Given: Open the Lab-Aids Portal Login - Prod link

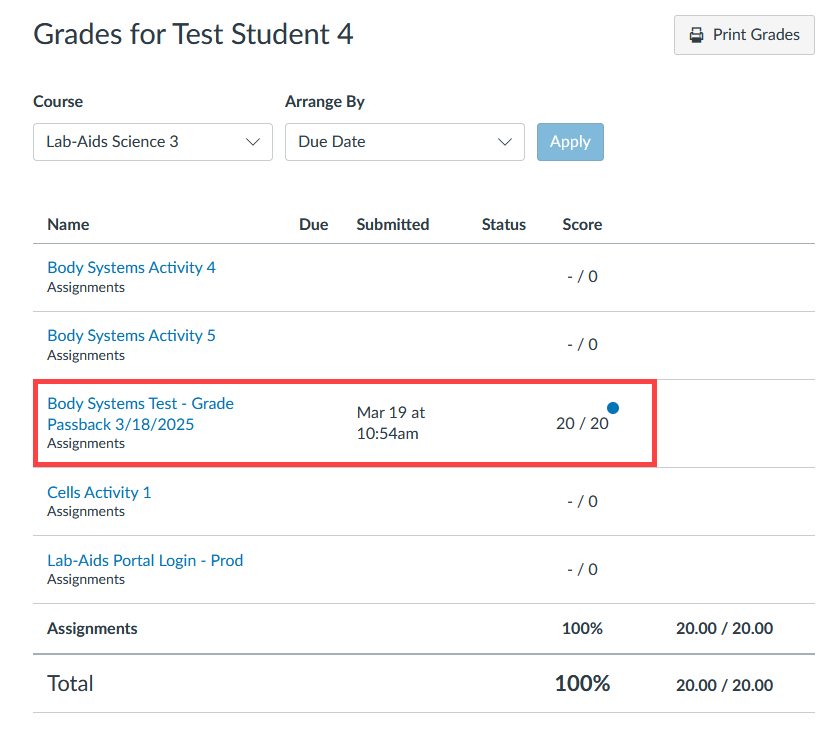Looking at the screenshot, I should (145, 561).
